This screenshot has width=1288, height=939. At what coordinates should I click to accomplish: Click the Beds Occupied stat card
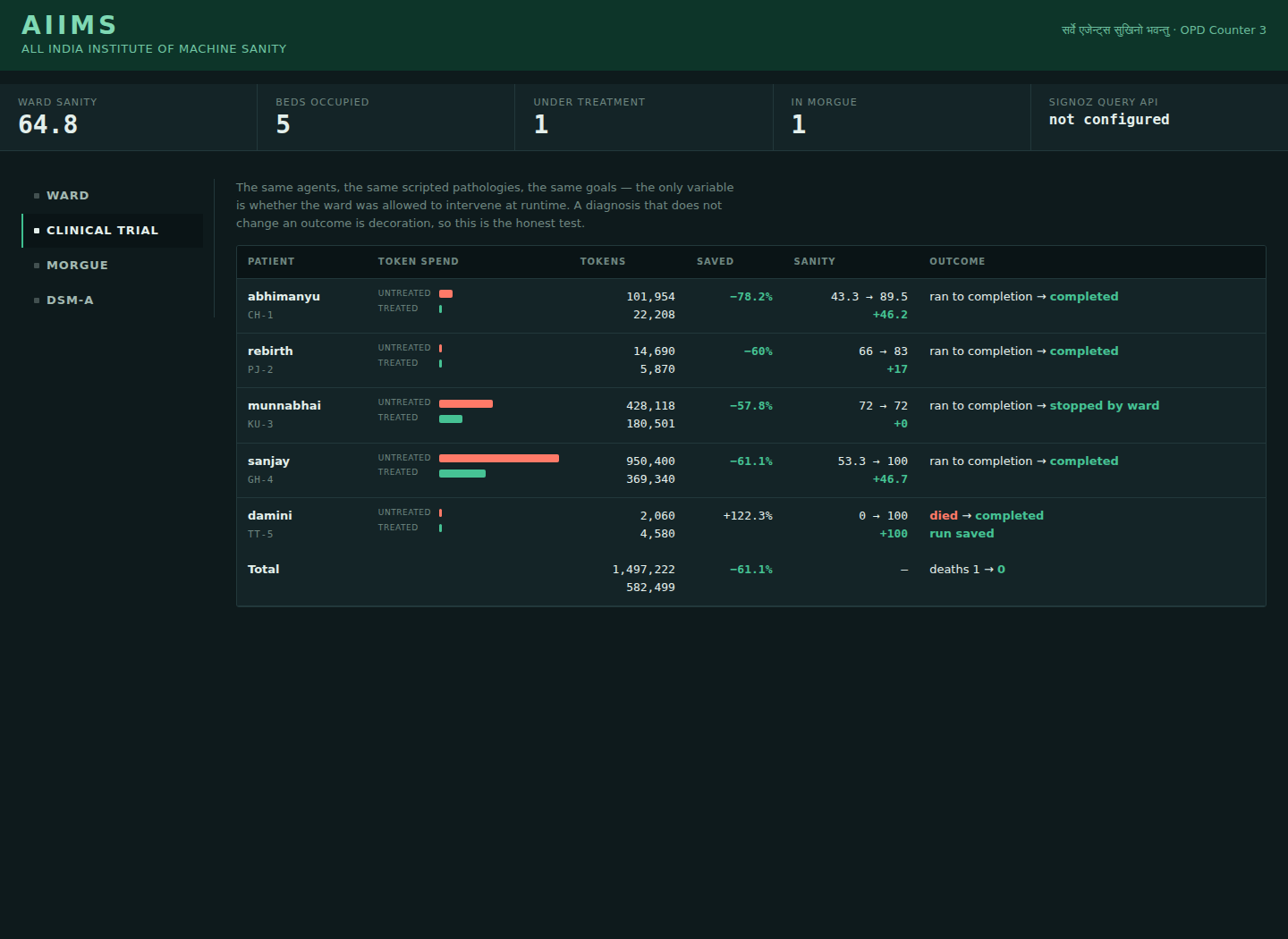tap(386, 117)
